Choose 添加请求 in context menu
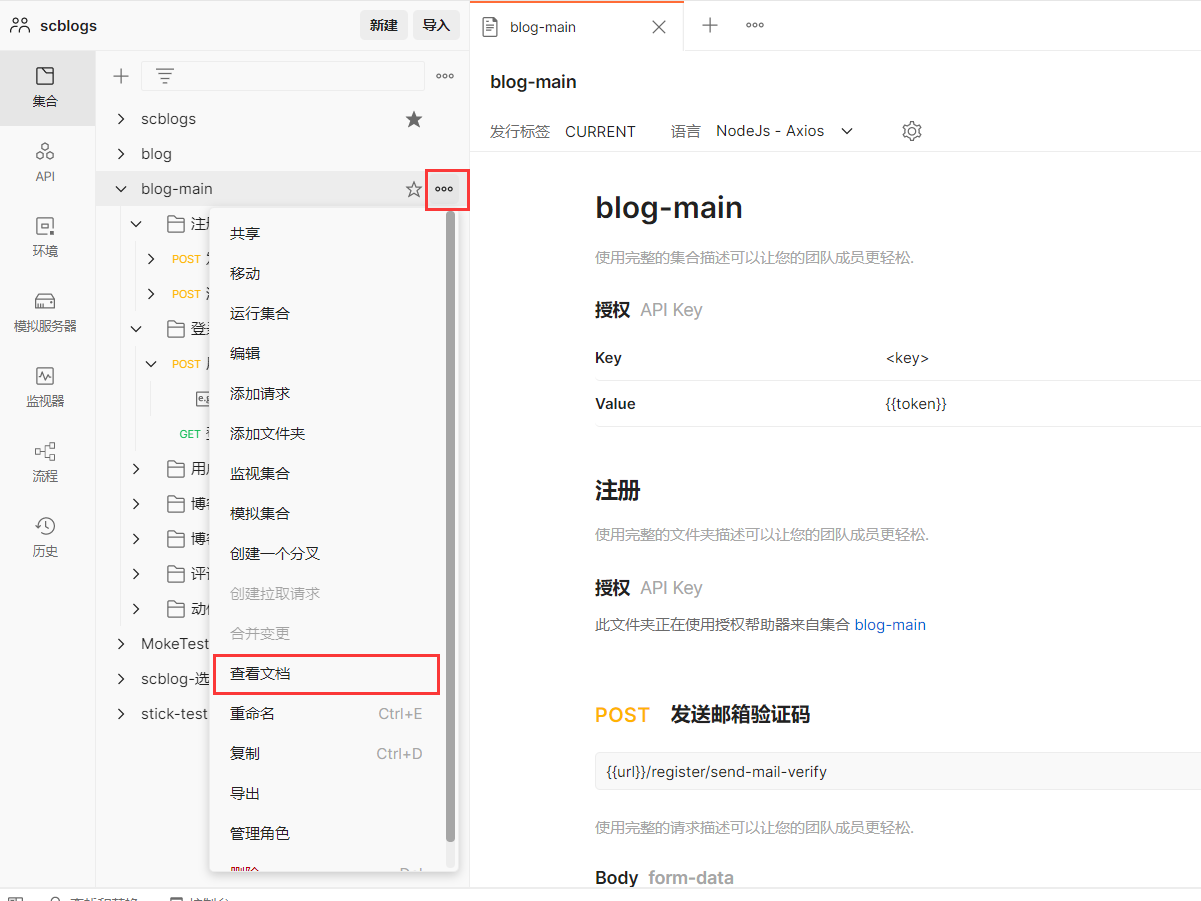 coord(328,394)
